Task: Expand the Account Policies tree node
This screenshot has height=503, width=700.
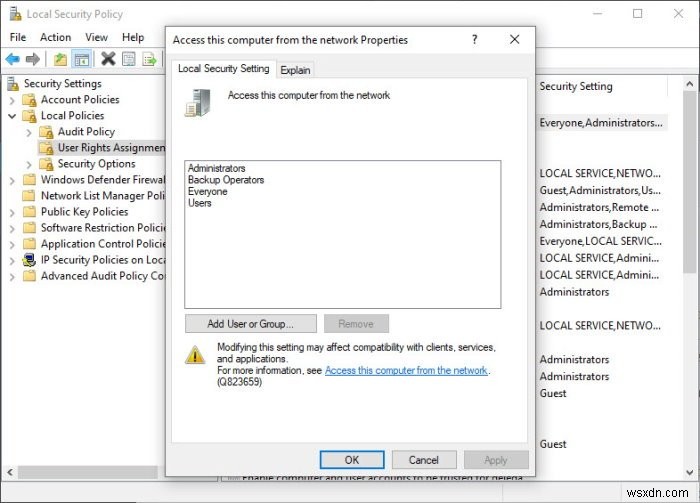Action: 12,100
